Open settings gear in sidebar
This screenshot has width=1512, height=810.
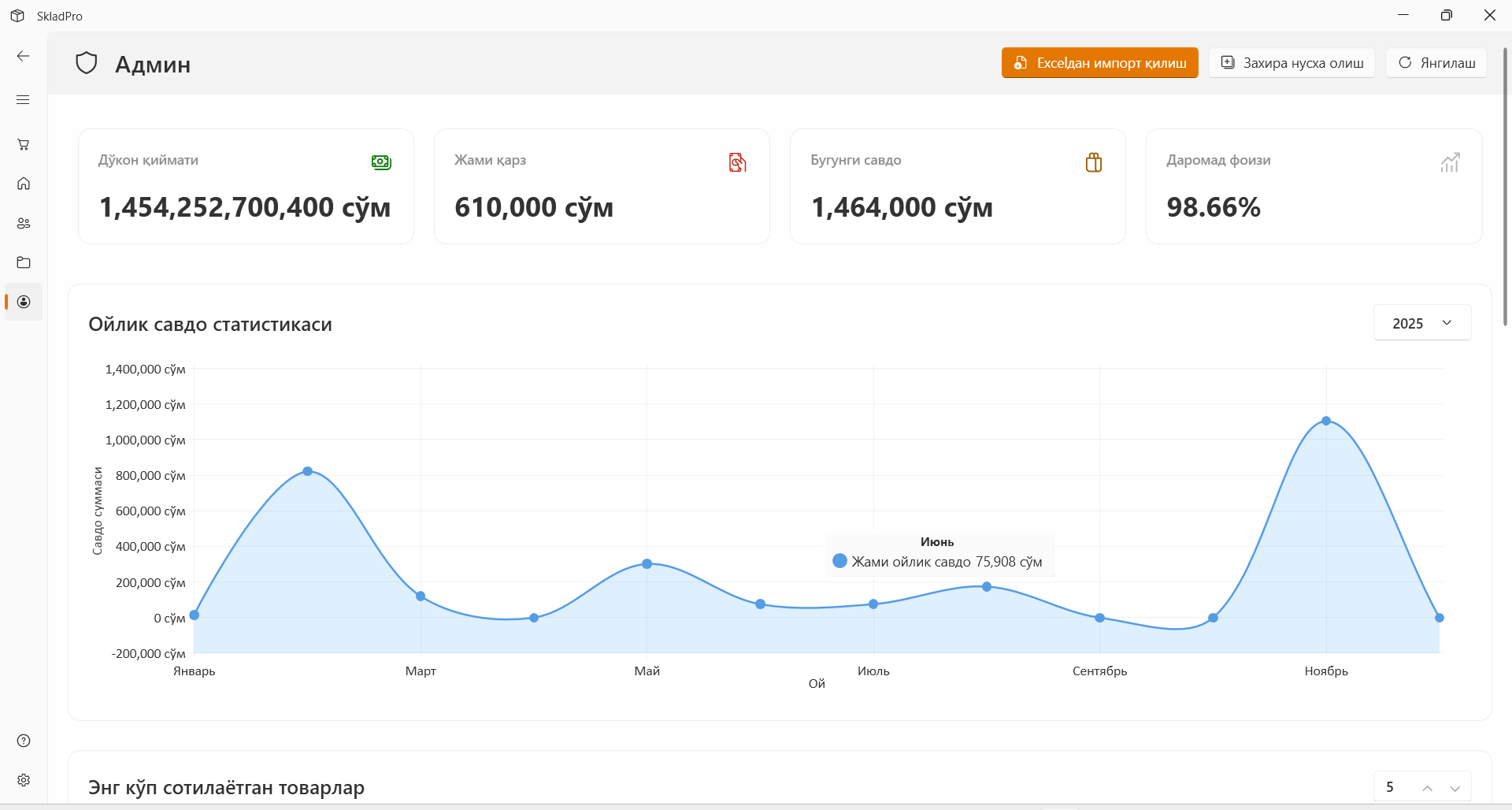[24, 780]
